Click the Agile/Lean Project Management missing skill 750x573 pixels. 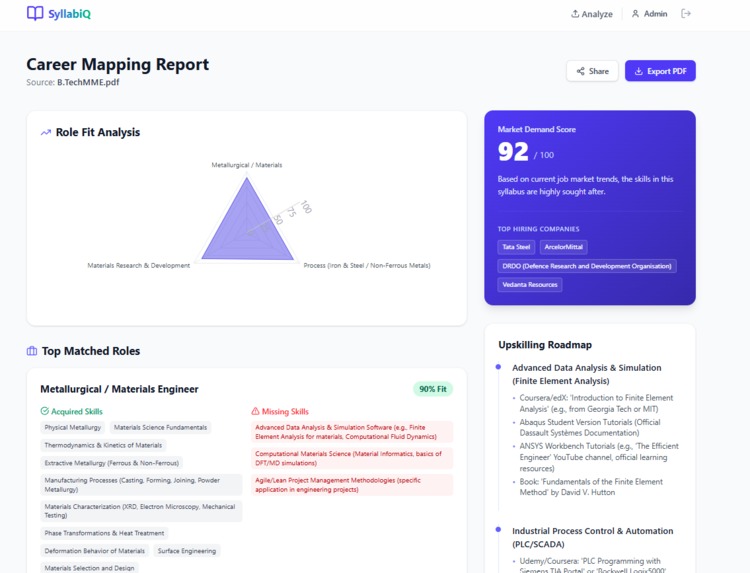point(352,485)
